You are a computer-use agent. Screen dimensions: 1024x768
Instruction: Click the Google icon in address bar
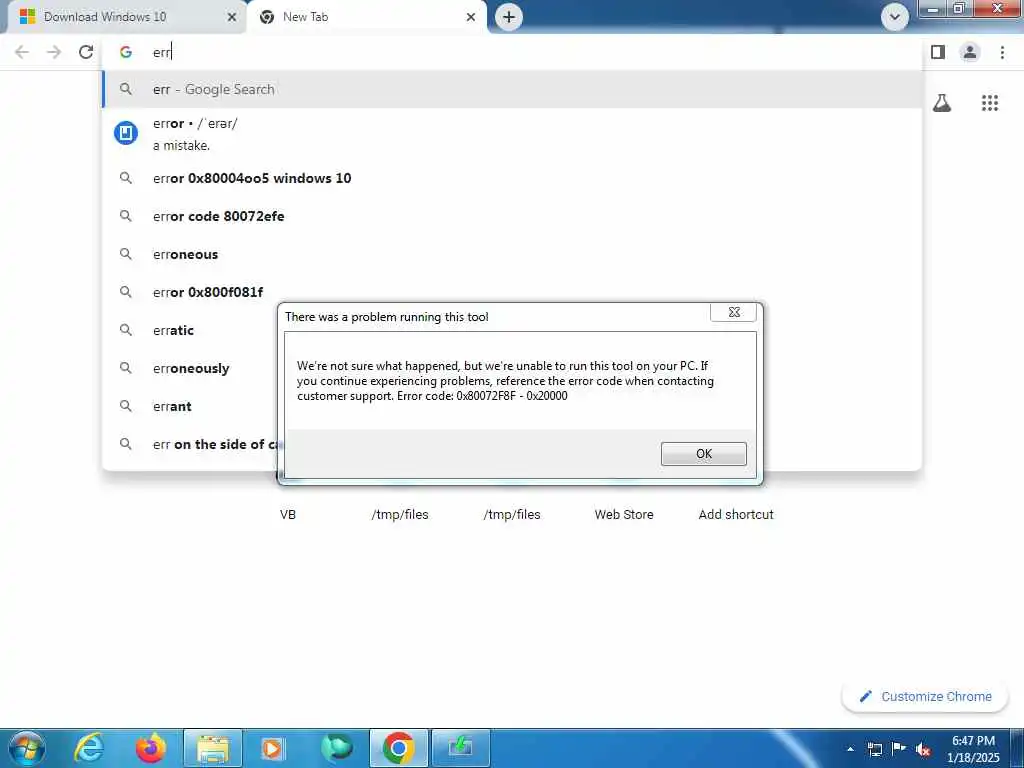(x=126, y=52)
